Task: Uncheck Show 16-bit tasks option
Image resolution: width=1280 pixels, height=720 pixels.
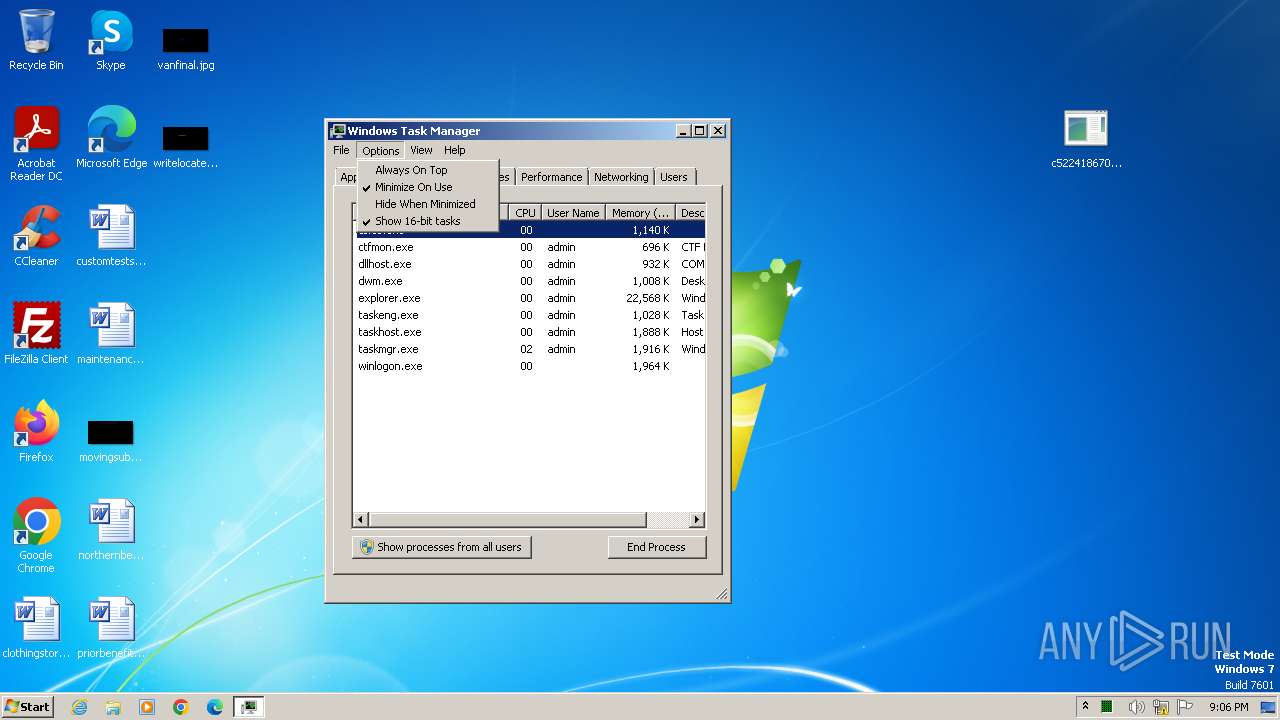Action: pyautogui.click(x=427, y=221)
